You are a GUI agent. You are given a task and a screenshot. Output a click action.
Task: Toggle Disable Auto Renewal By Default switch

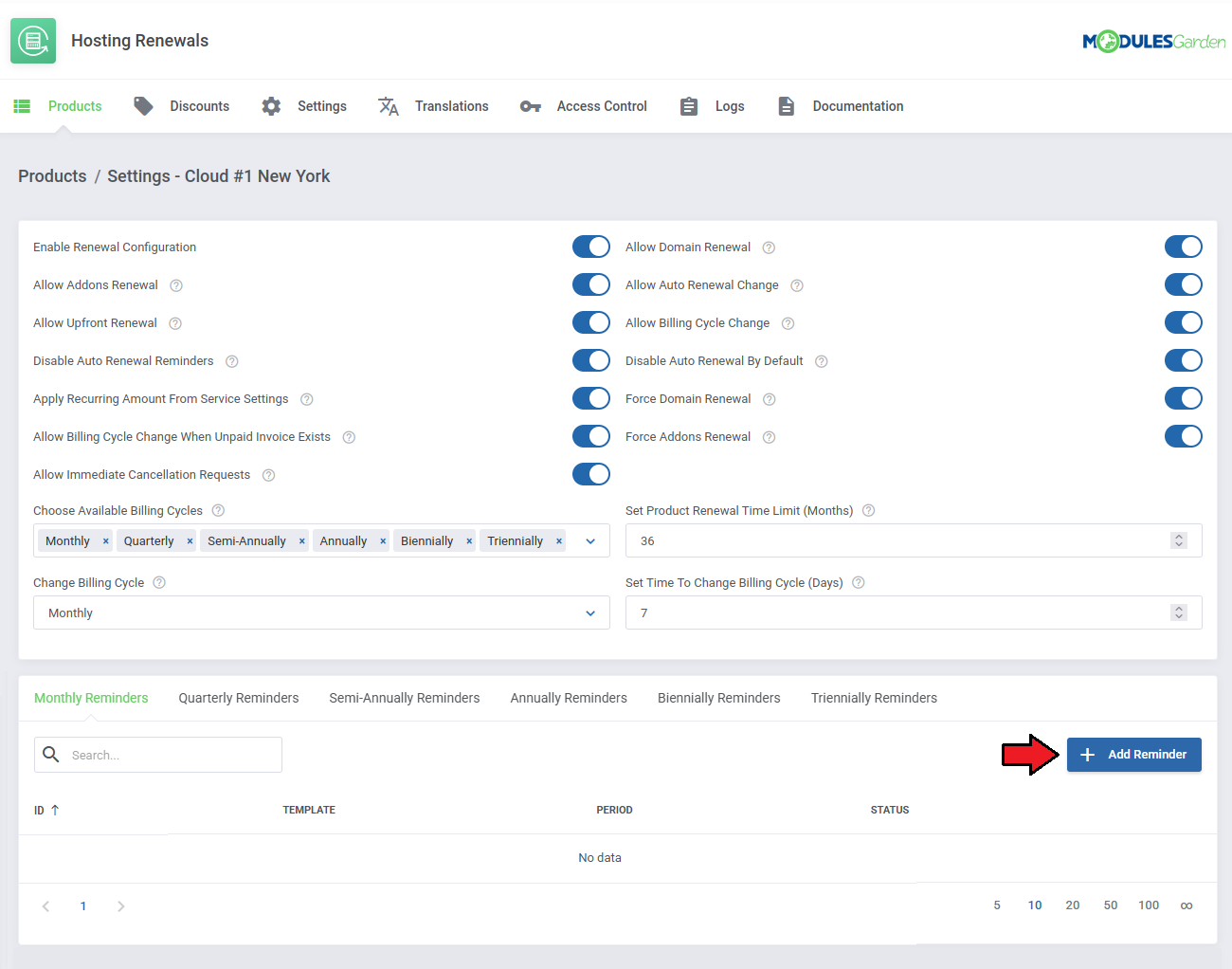[x=1184, y=360]
